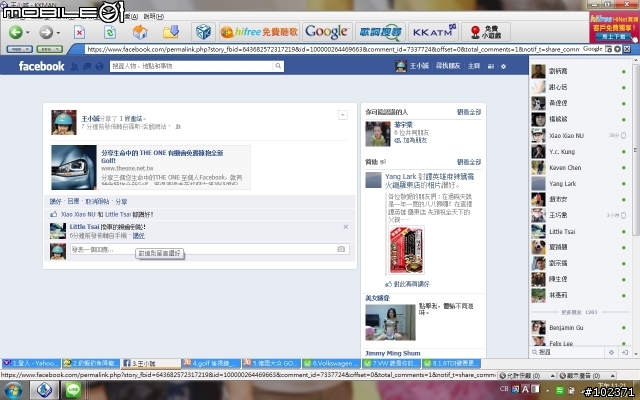Open the free mini games joystick button
This screenshot has height=400, width=640.
[x=486, y=32]
